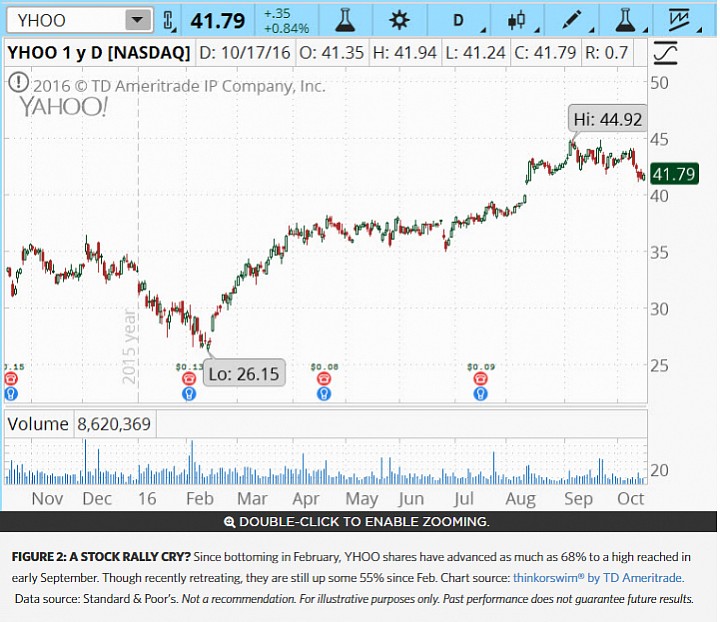Click the 50 price axis label
This screenshot has width=720, height=622.
click(x=659, y=83)
